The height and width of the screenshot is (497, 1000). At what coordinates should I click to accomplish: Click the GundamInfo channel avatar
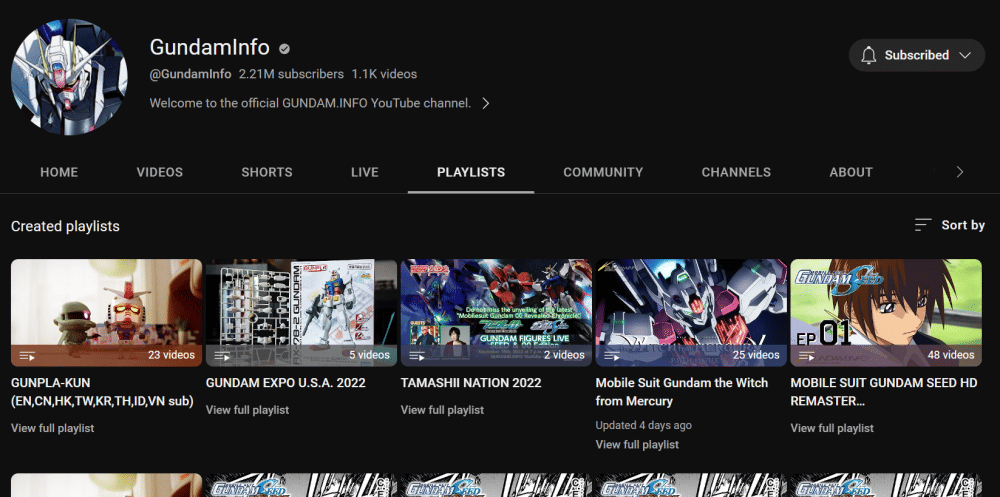[70, 77]
